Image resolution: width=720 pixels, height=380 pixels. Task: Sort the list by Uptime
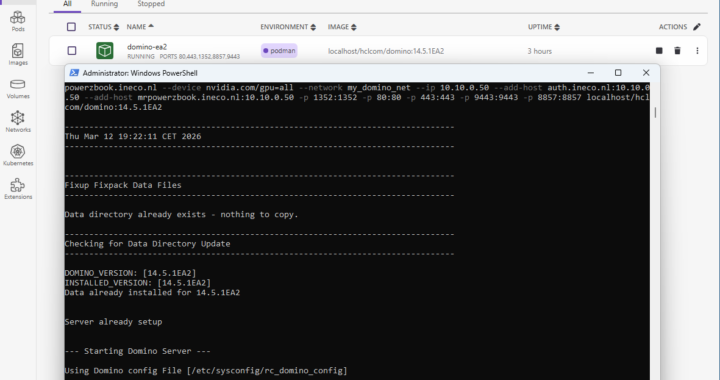point(544,27)
